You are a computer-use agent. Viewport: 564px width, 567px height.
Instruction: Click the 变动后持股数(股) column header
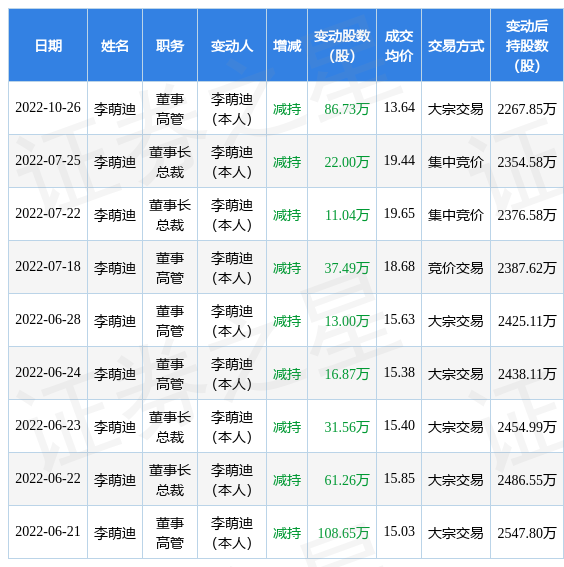(x=527, y=46)
